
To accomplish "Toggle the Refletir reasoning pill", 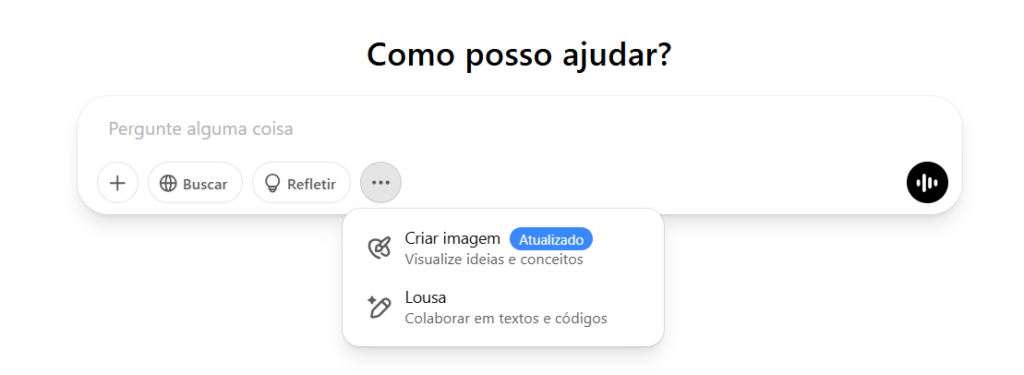I will tap(302, 183).
